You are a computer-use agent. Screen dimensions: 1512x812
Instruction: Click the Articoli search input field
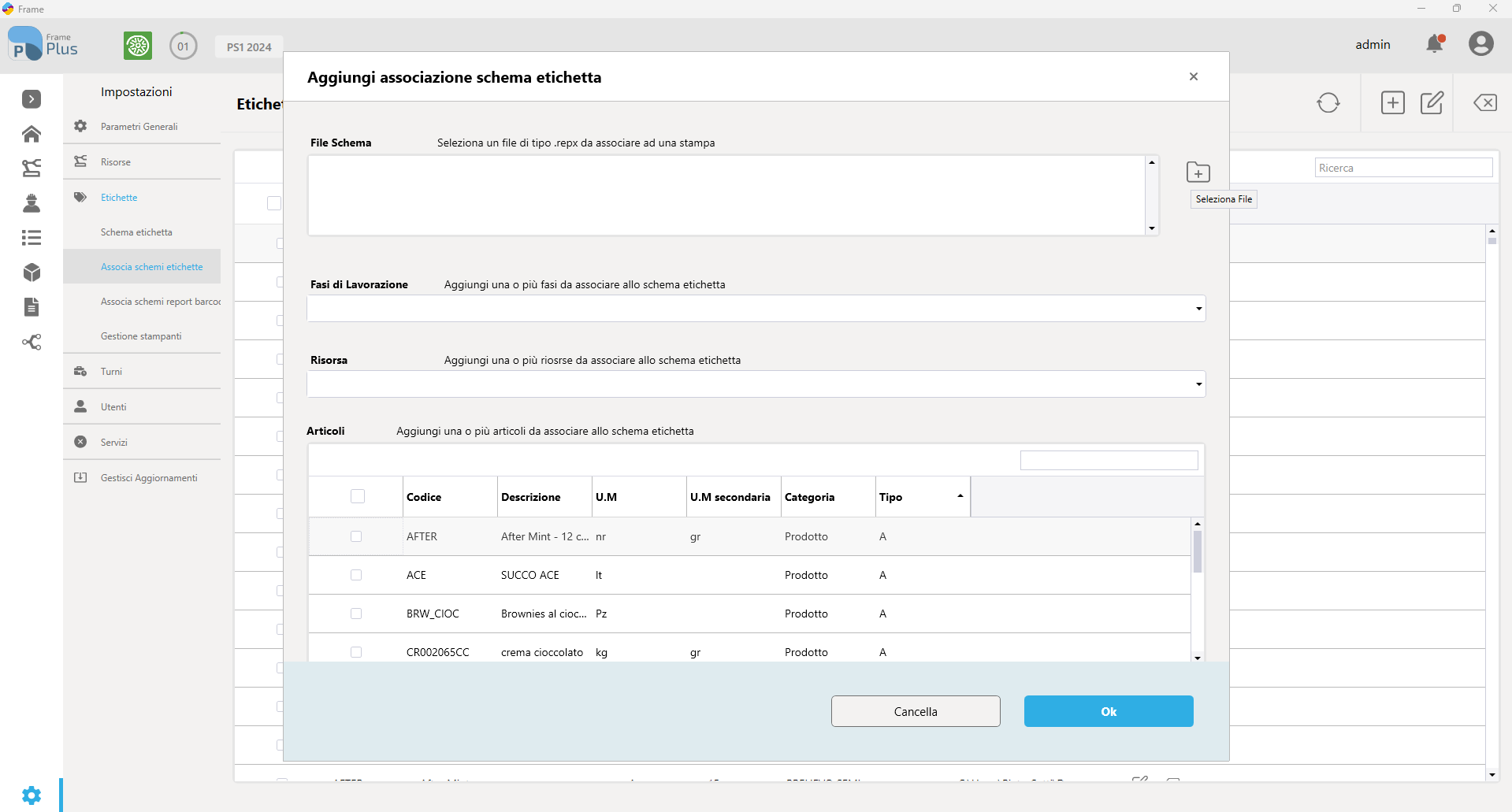(1109, 460)
